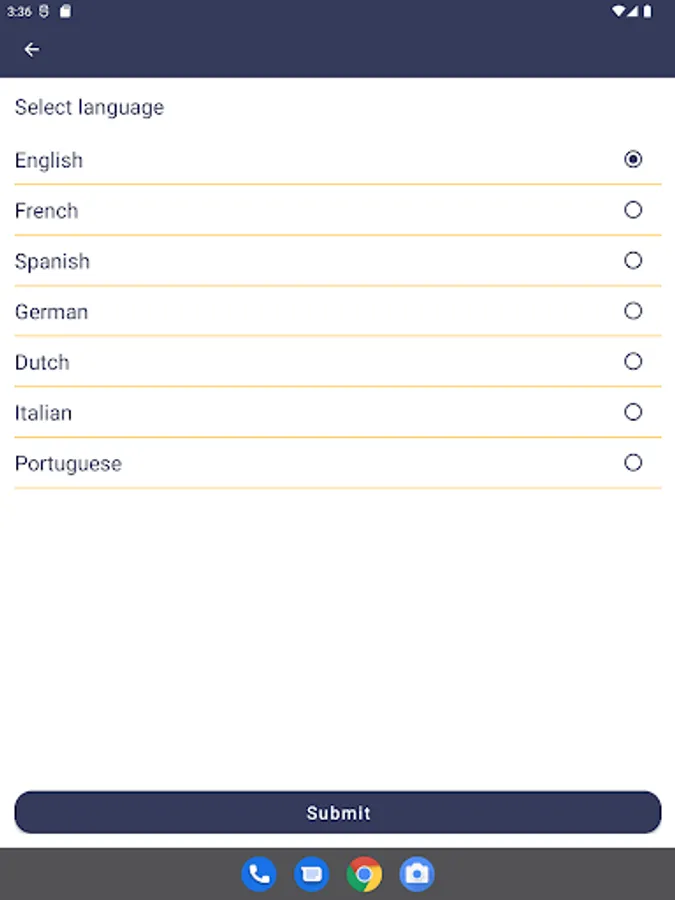Image resolution: width=675 pixels, height=900 pixels.
Task: Tap the back arrow icon
Action: pyautogui.click(x=32, y=49)
